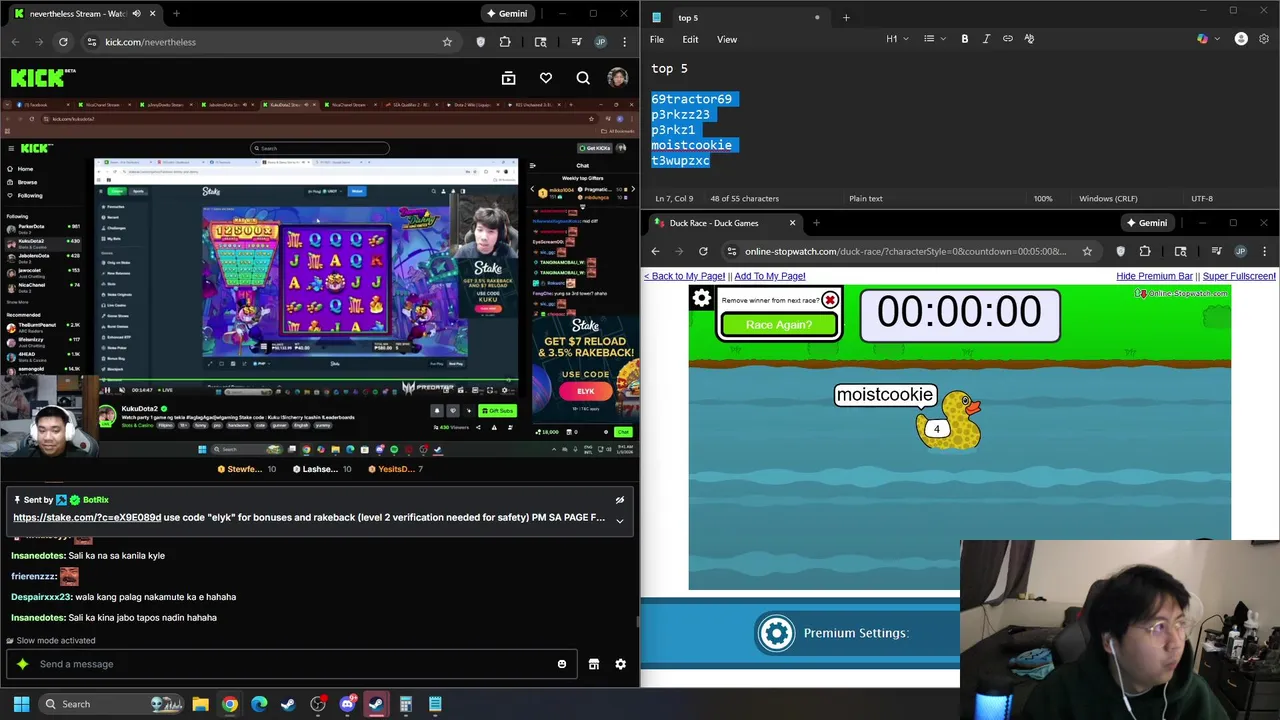Open extensions puzzle icon in Kick browser
Image resolution: width=1280 pixels, height=720 pixels.
(x=505, y=42)
